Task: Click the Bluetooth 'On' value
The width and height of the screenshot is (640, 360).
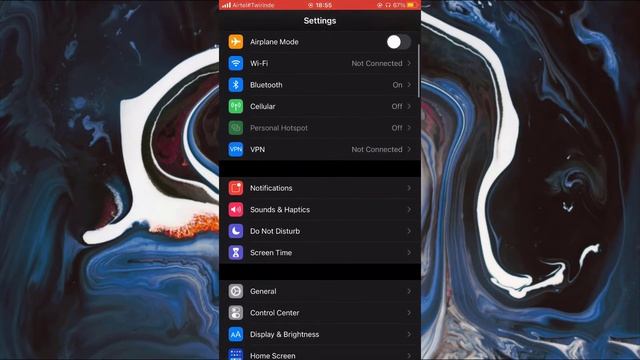Action: coord(397,85)
